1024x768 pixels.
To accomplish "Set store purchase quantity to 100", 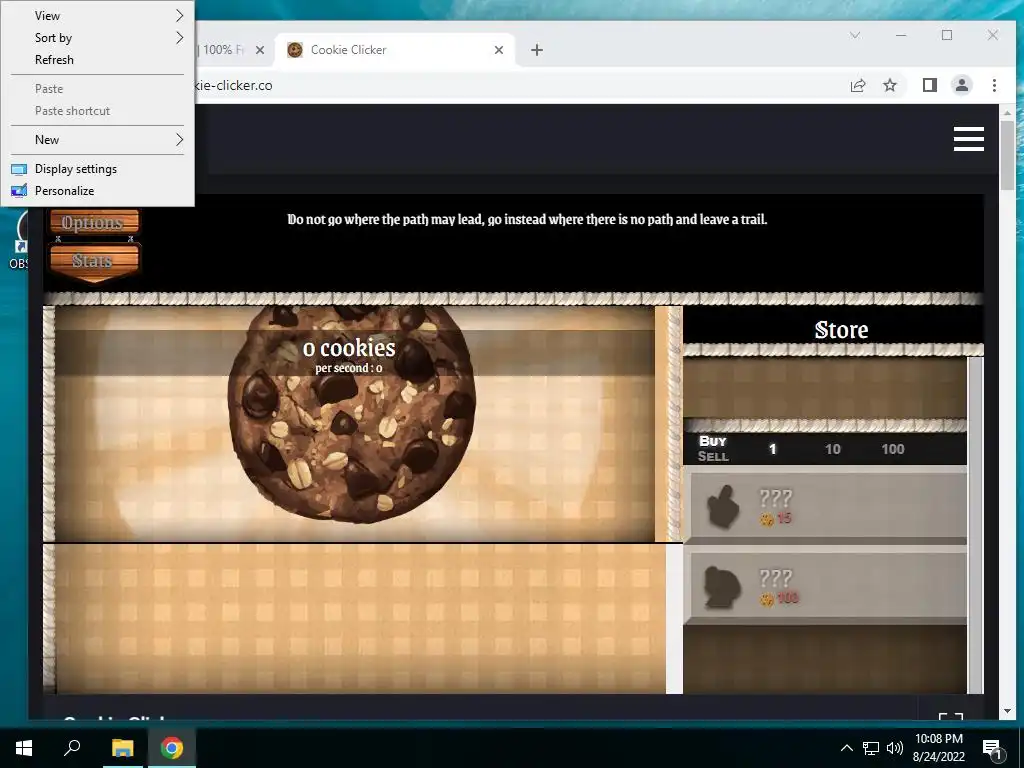I will pos(893,449).
